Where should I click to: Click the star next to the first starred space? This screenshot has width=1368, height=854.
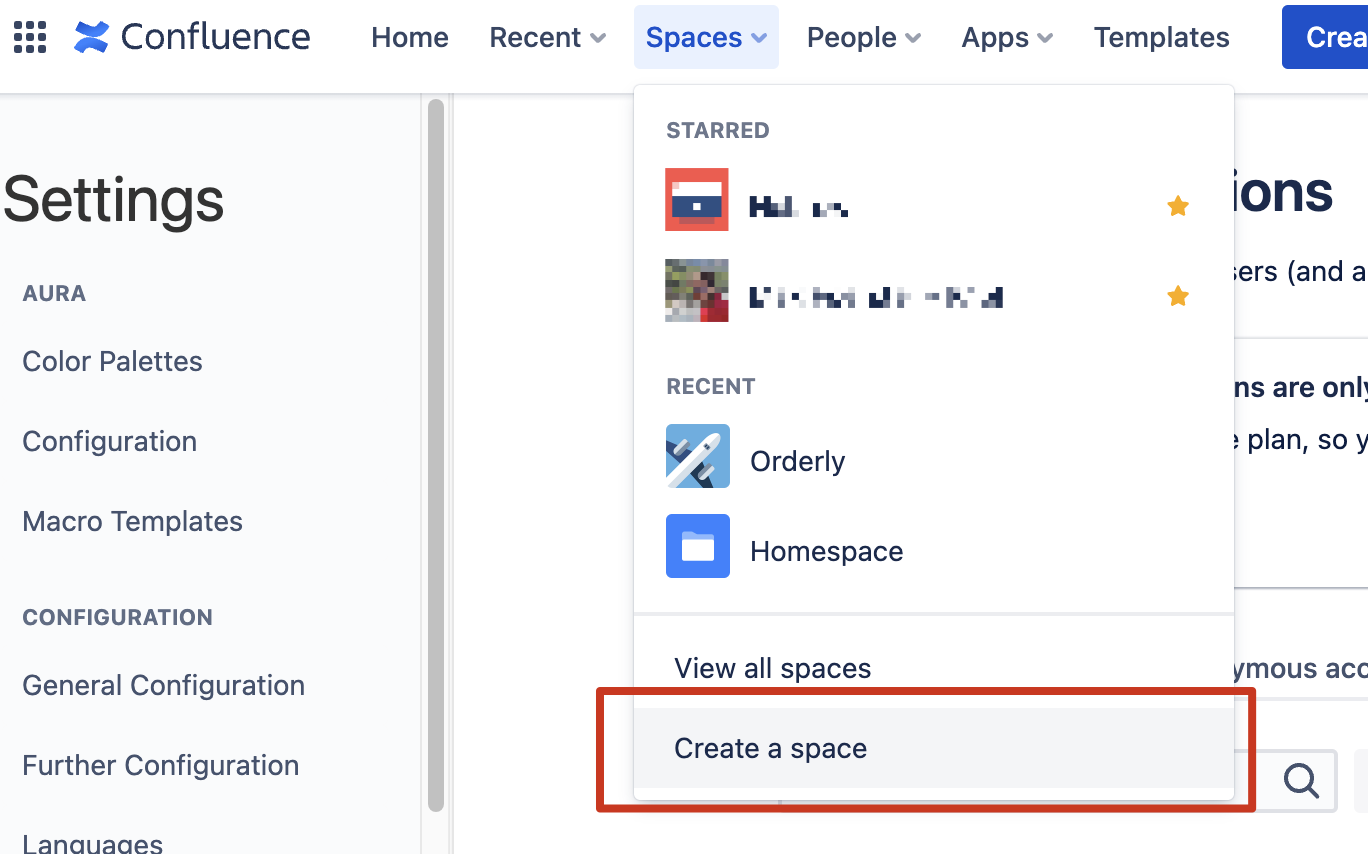click(1178, 205)
